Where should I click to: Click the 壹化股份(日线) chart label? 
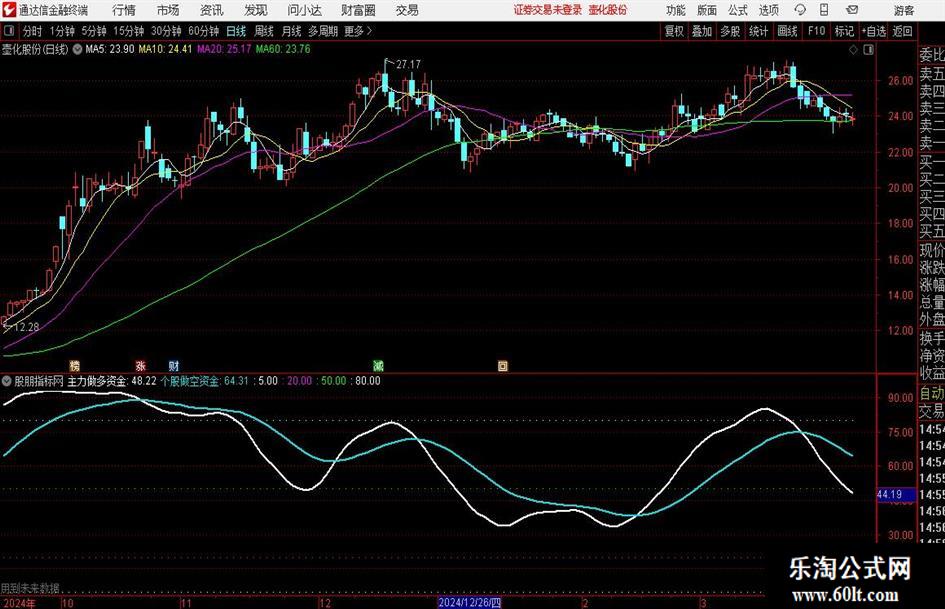[x=36, y=49]
